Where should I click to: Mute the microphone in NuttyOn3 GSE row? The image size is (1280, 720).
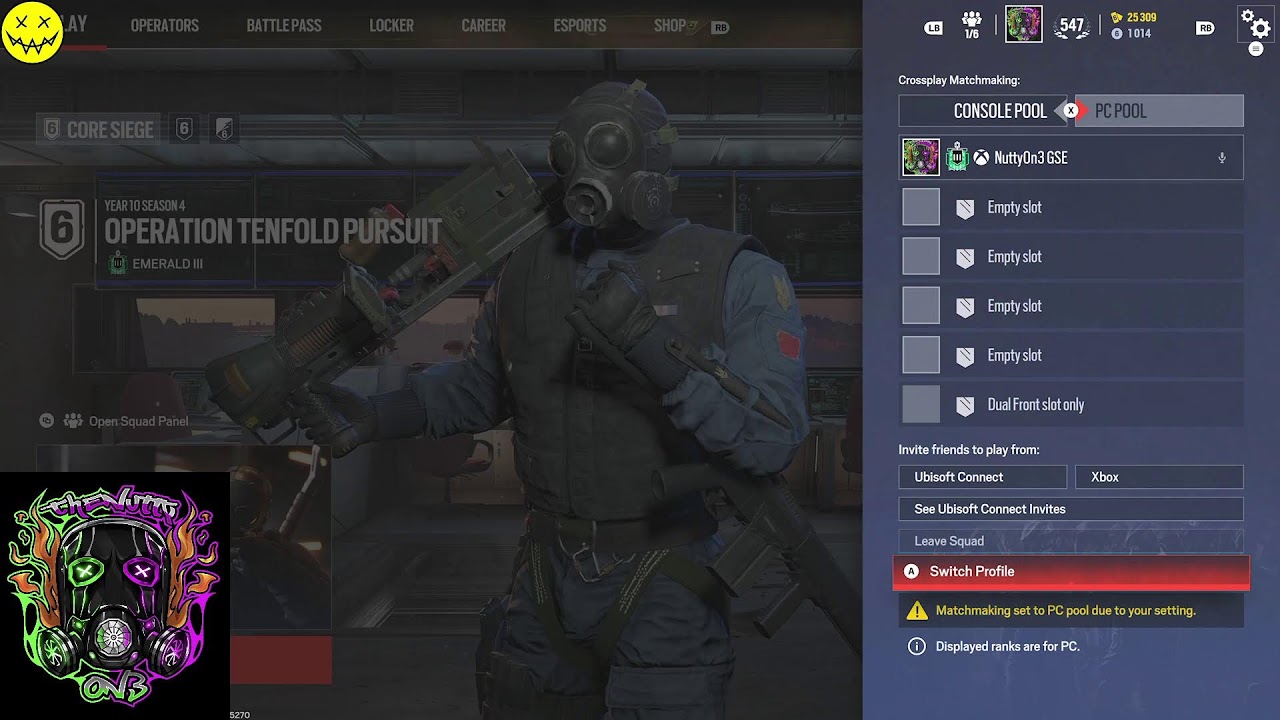(1222, 158)
